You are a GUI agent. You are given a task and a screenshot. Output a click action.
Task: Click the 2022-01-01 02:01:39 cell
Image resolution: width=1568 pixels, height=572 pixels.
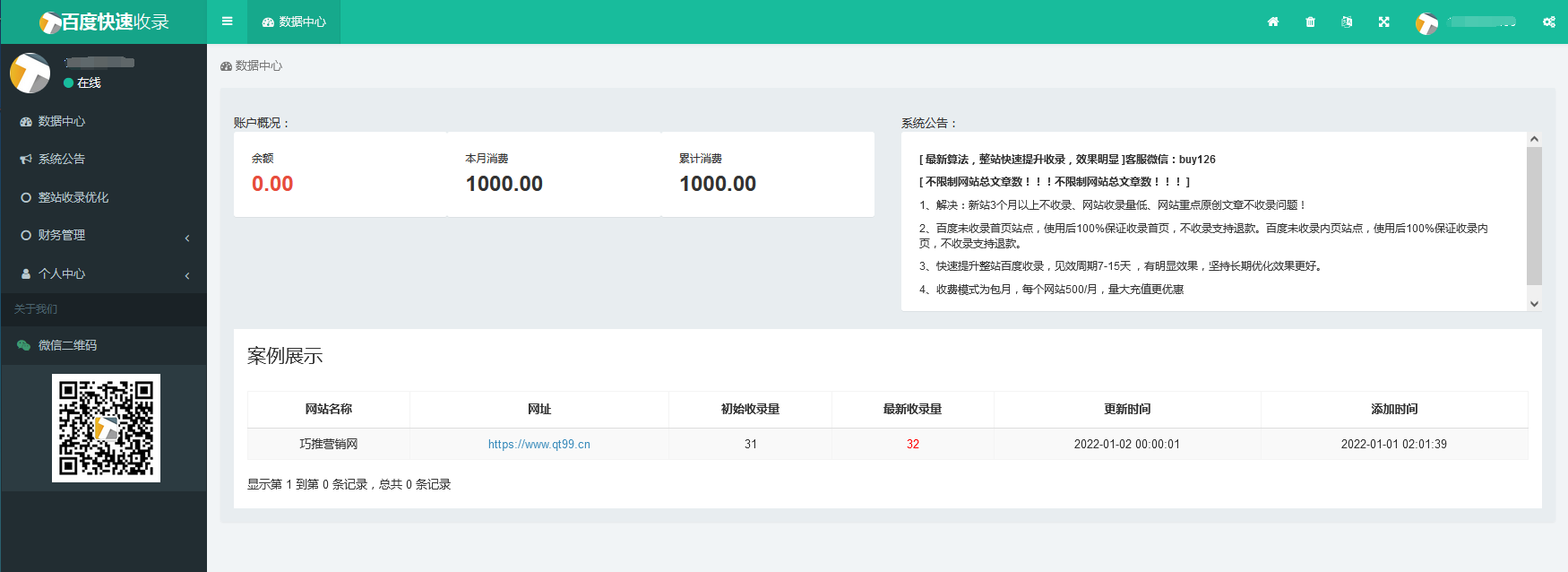(1394, 444)
